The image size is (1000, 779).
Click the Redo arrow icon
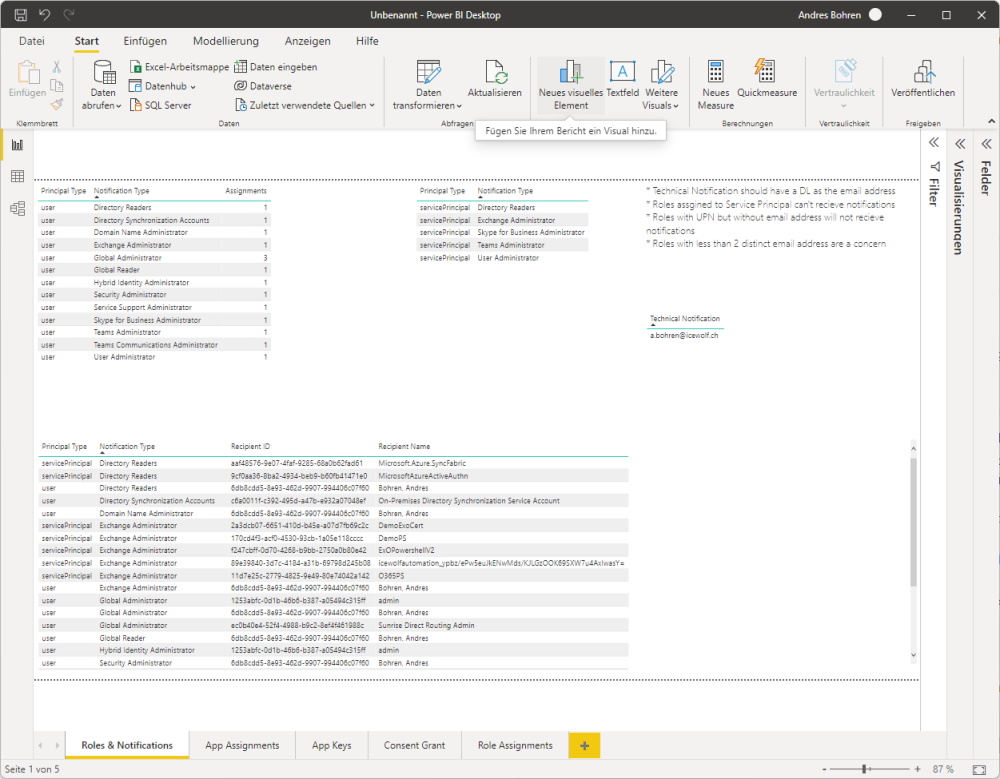69,15
